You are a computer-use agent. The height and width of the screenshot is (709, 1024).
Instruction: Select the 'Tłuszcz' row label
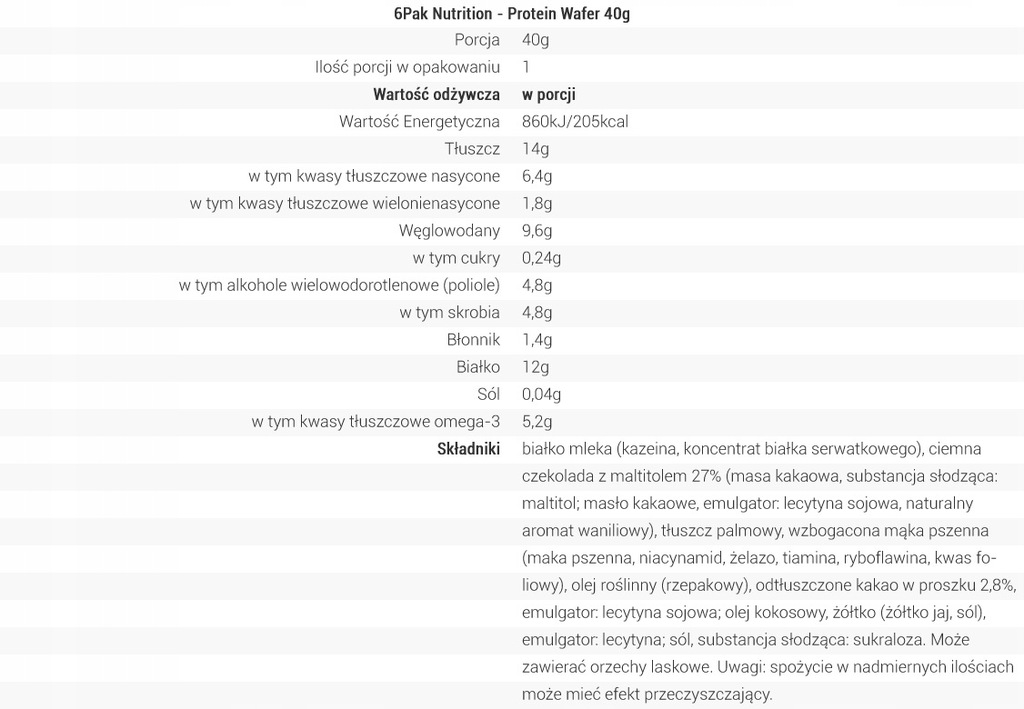(x=472, y=149)
